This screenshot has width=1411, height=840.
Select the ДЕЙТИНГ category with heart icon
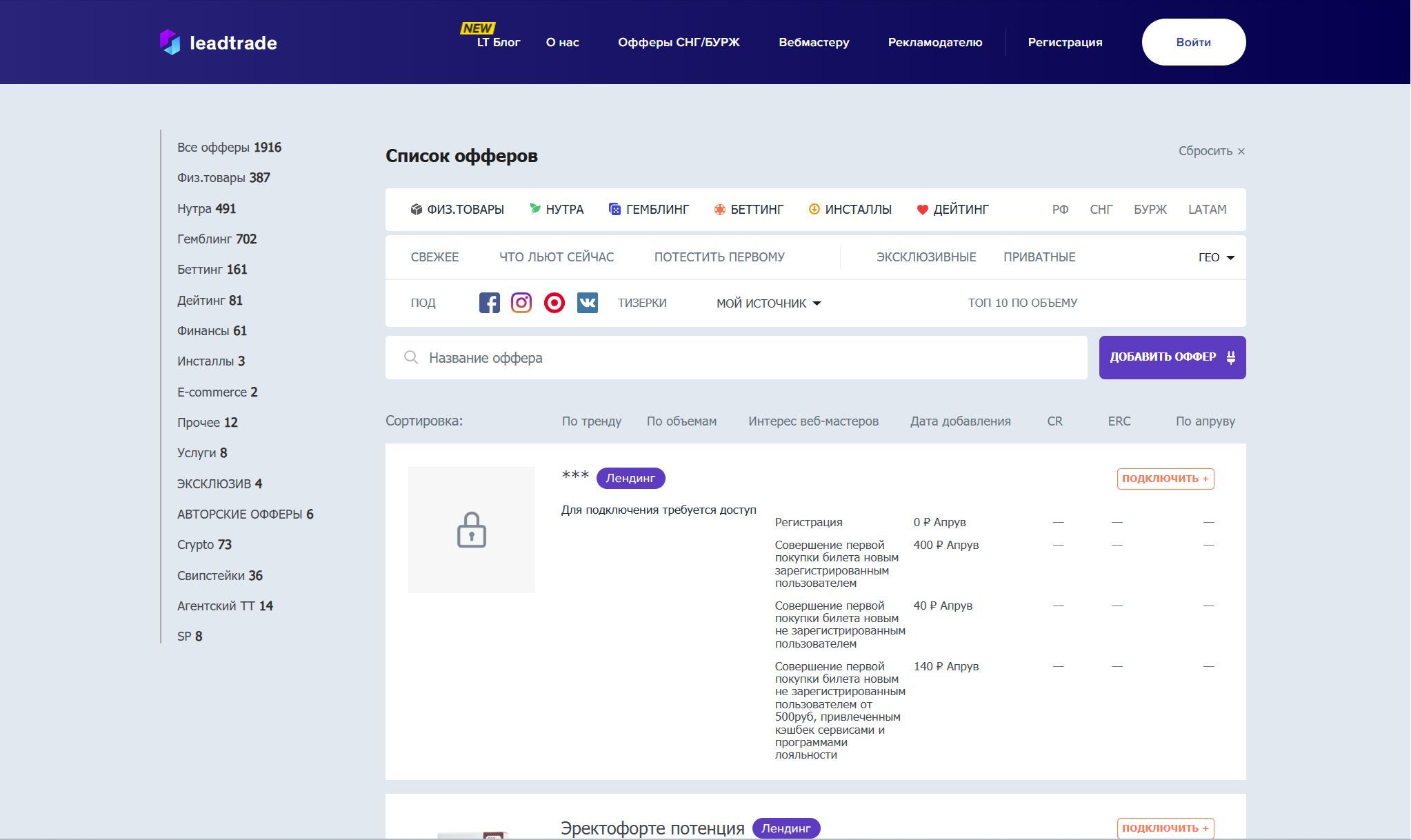click(x=952, y=209)
